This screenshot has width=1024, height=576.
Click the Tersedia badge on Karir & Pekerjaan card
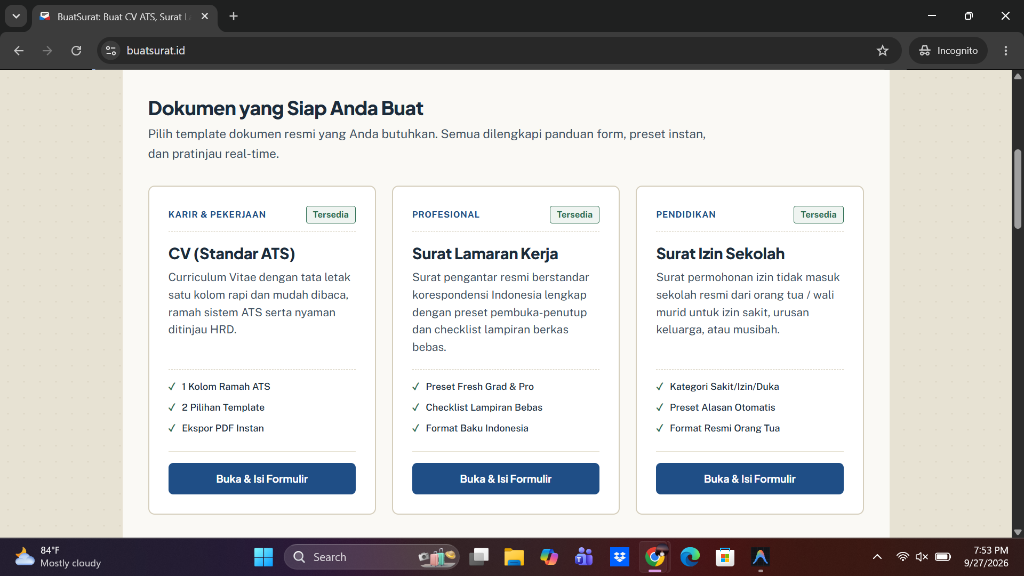330,215
